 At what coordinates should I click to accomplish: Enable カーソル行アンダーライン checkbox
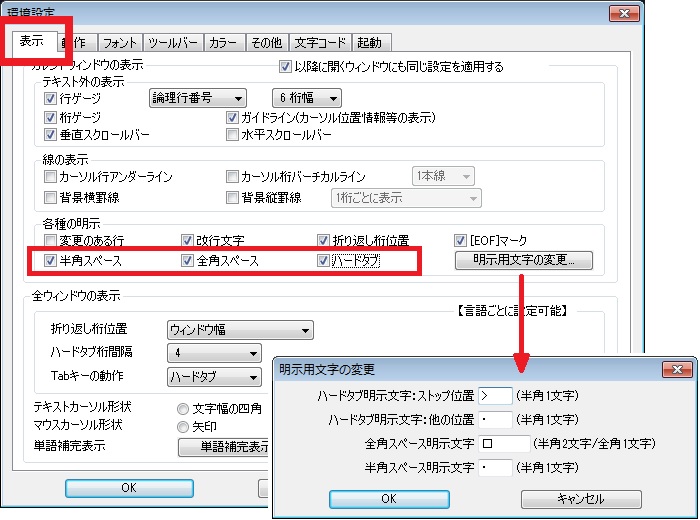point(51,176)
